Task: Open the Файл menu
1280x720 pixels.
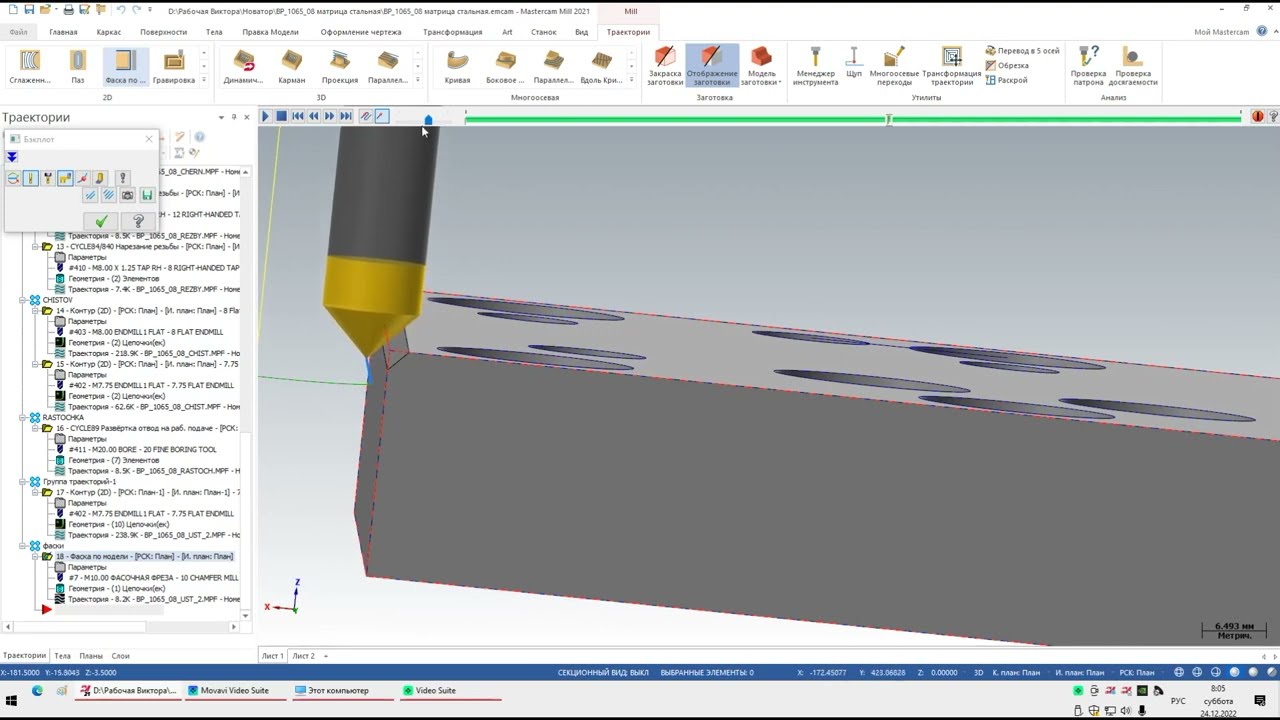Action: 18,32
